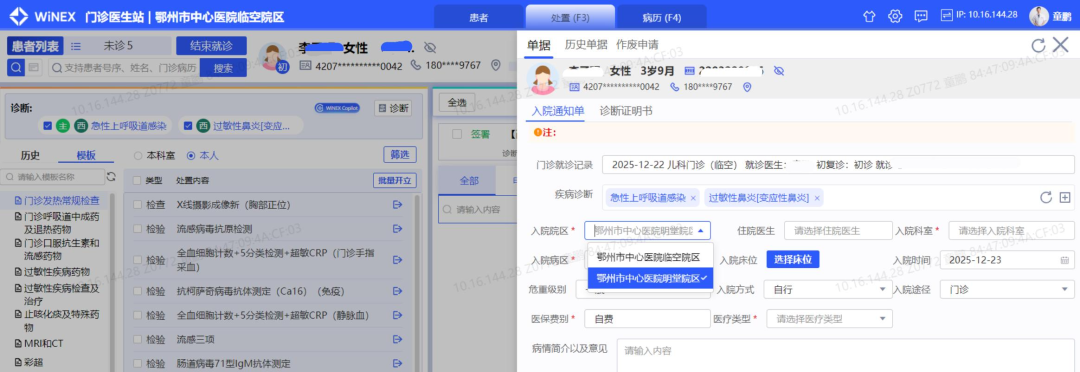Choose 鄂州市中心医院明堂院区 from the list
Viewport: 1080px width, 372px height.
[x=650, y=278]
